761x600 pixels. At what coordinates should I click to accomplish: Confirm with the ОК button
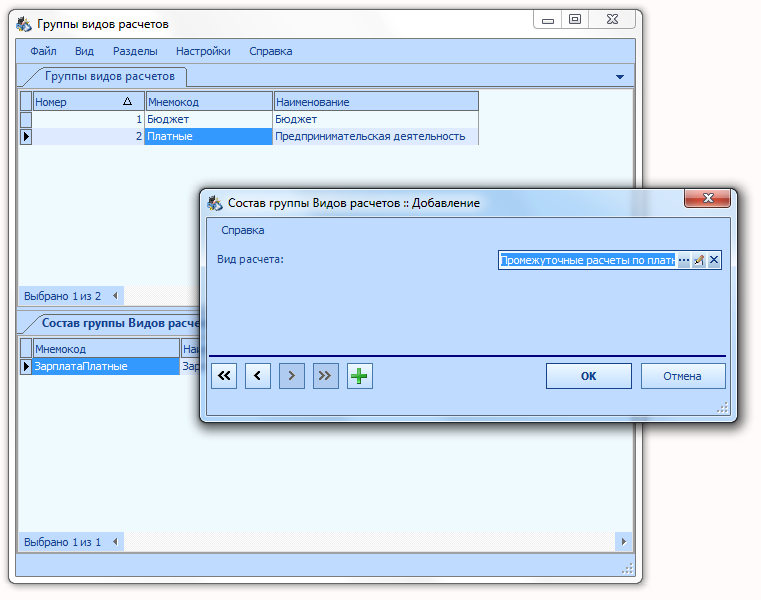coord(589,376)
